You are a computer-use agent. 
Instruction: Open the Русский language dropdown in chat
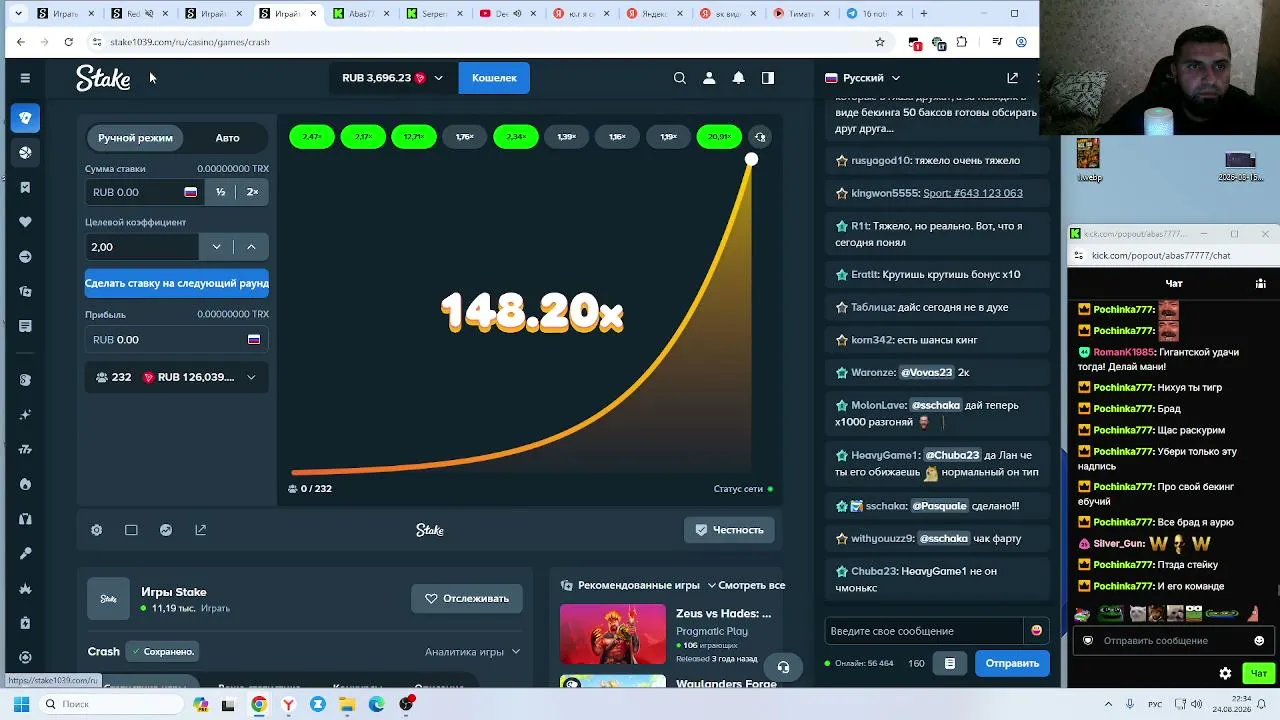(x=862, y=78)
